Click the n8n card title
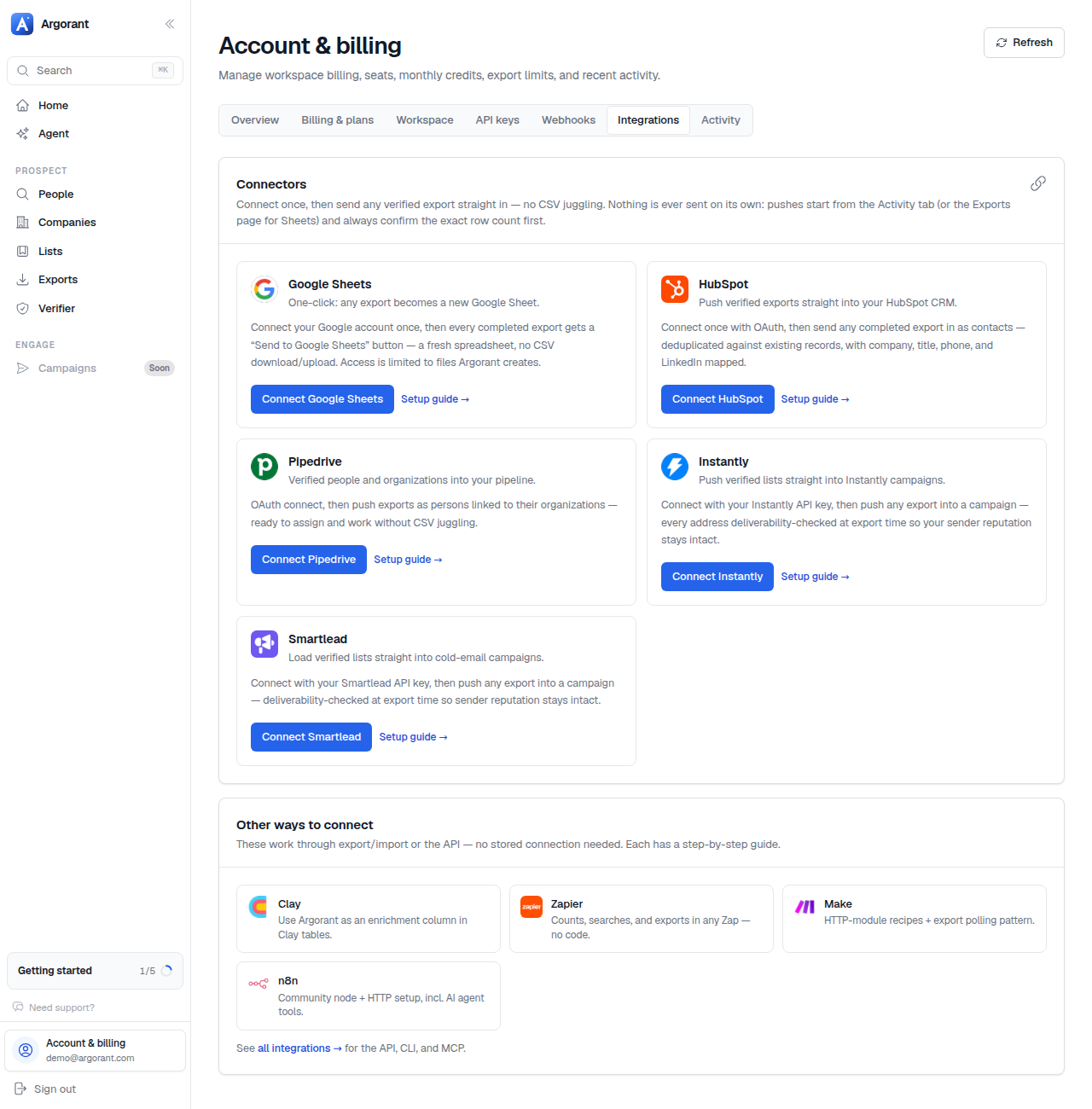The image size is (1092, 1109). tap(288, 981)
